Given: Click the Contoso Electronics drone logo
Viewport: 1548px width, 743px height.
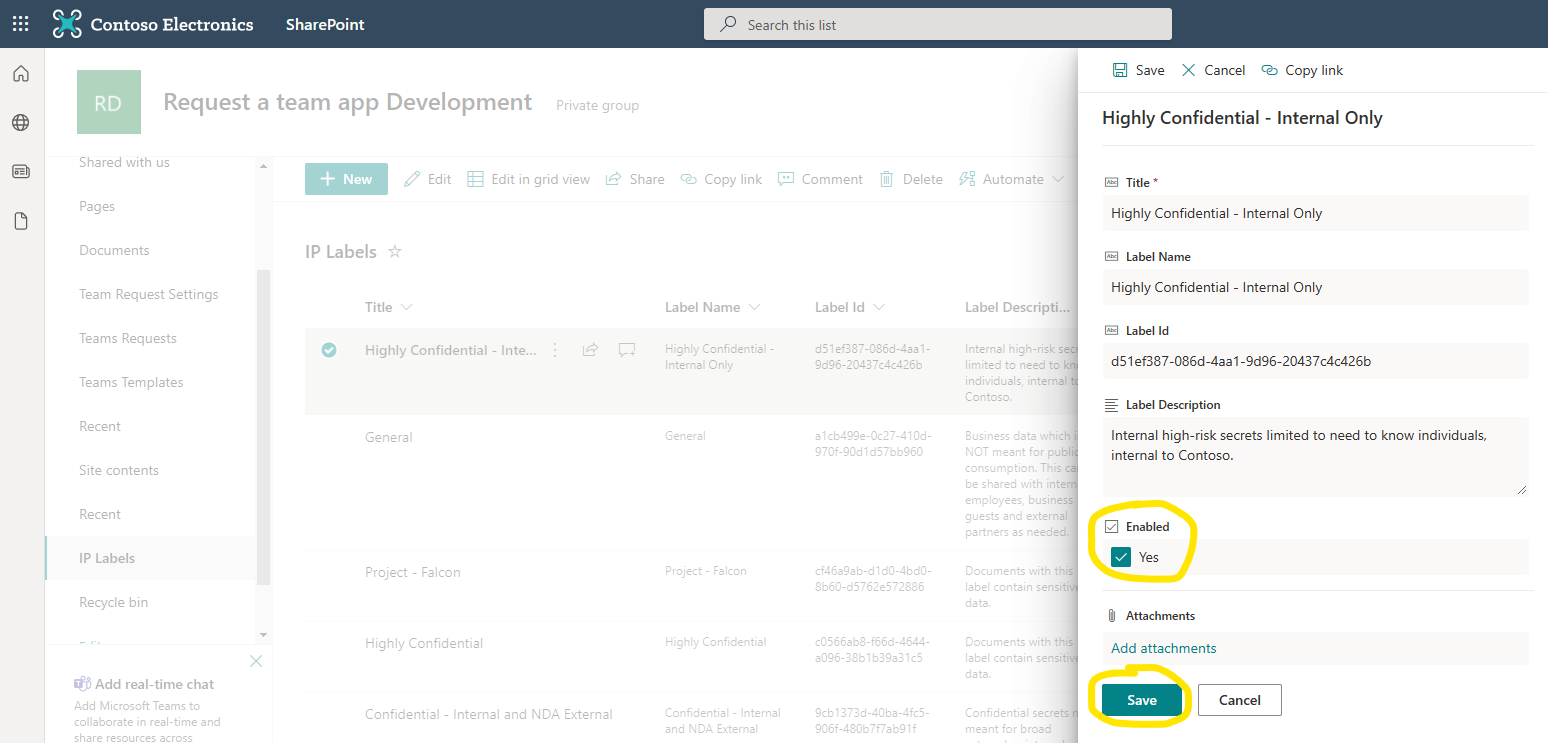Looking at the screenshot, I should tap(67, 24).
